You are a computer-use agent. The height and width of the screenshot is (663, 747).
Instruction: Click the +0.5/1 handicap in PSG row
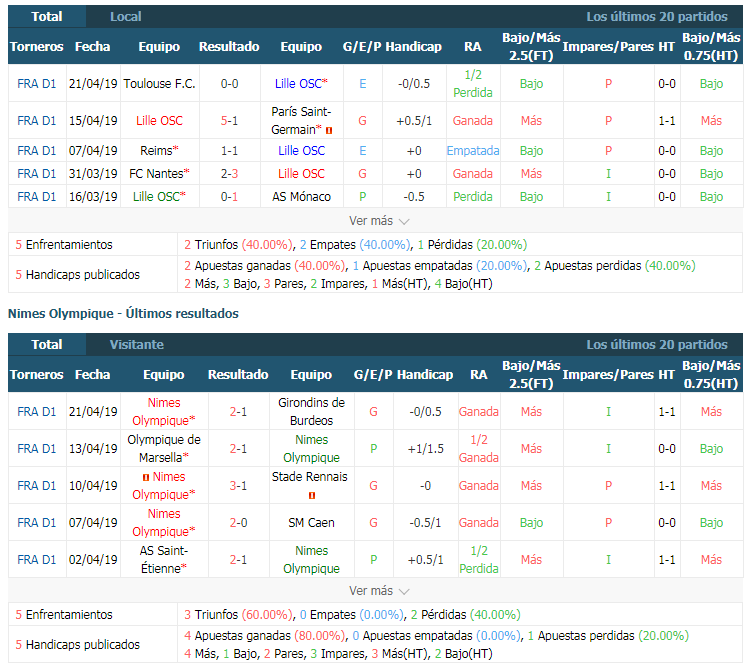coord(414,121)
